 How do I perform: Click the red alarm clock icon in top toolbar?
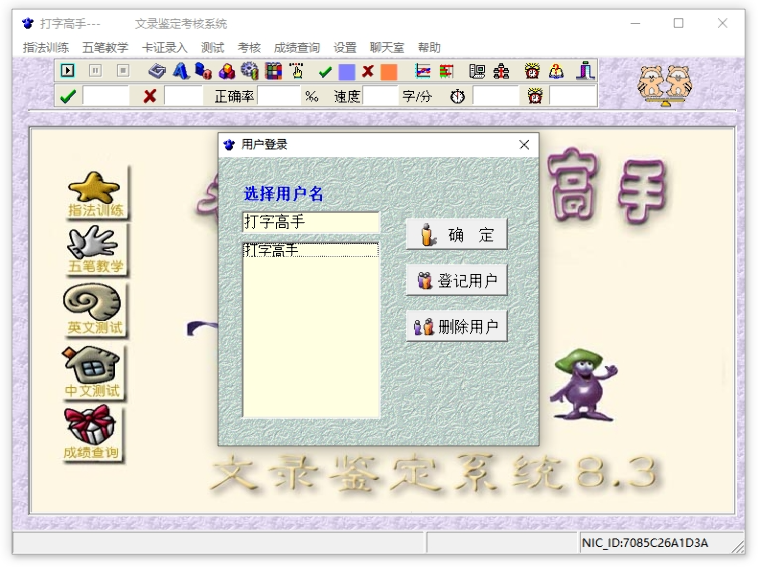(x=532, y=71)
